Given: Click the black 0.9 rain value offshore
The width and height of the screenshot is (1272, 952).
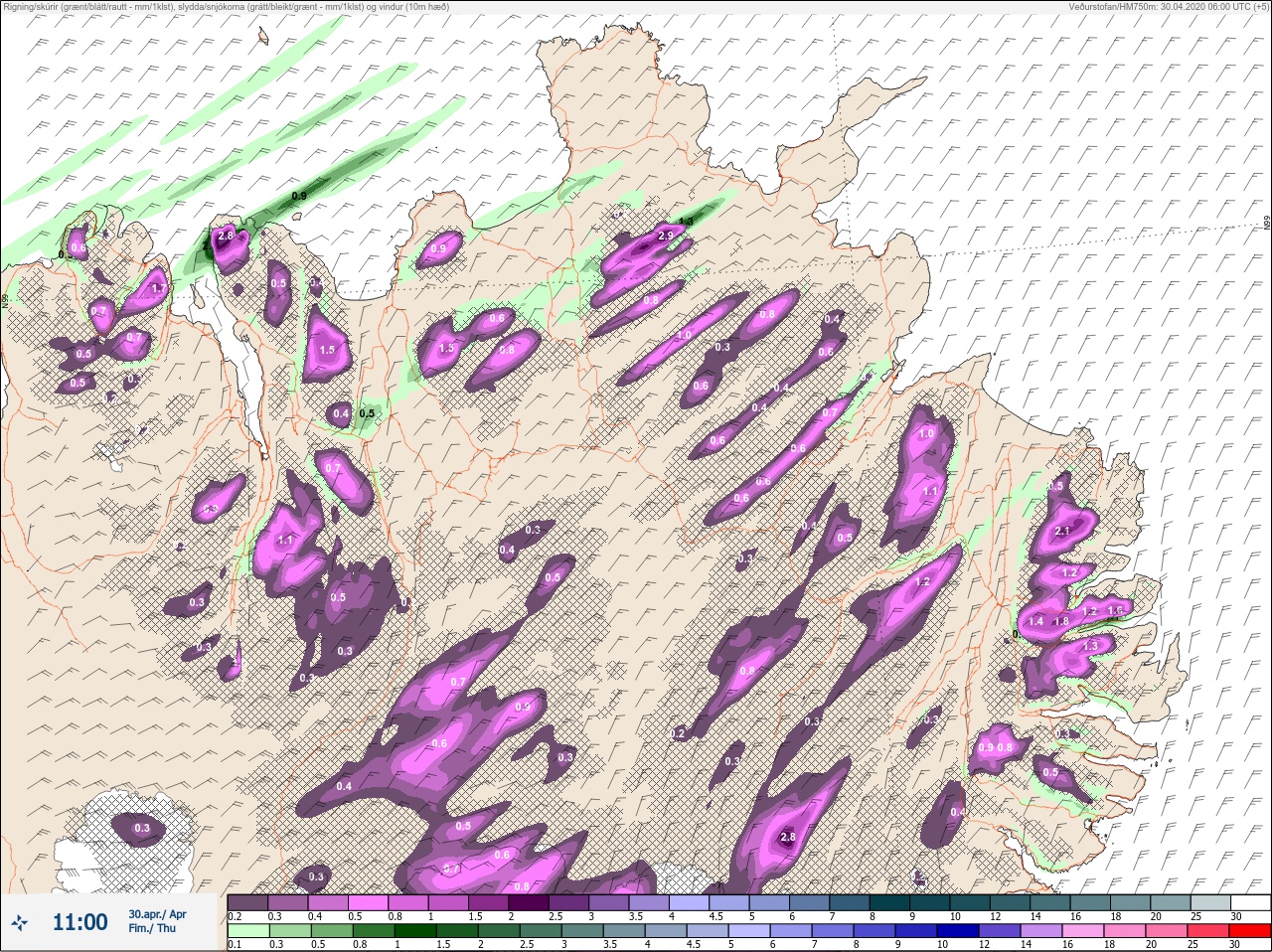Looking at the screenshot, I should pyautogui.click(x=299, y=197).
